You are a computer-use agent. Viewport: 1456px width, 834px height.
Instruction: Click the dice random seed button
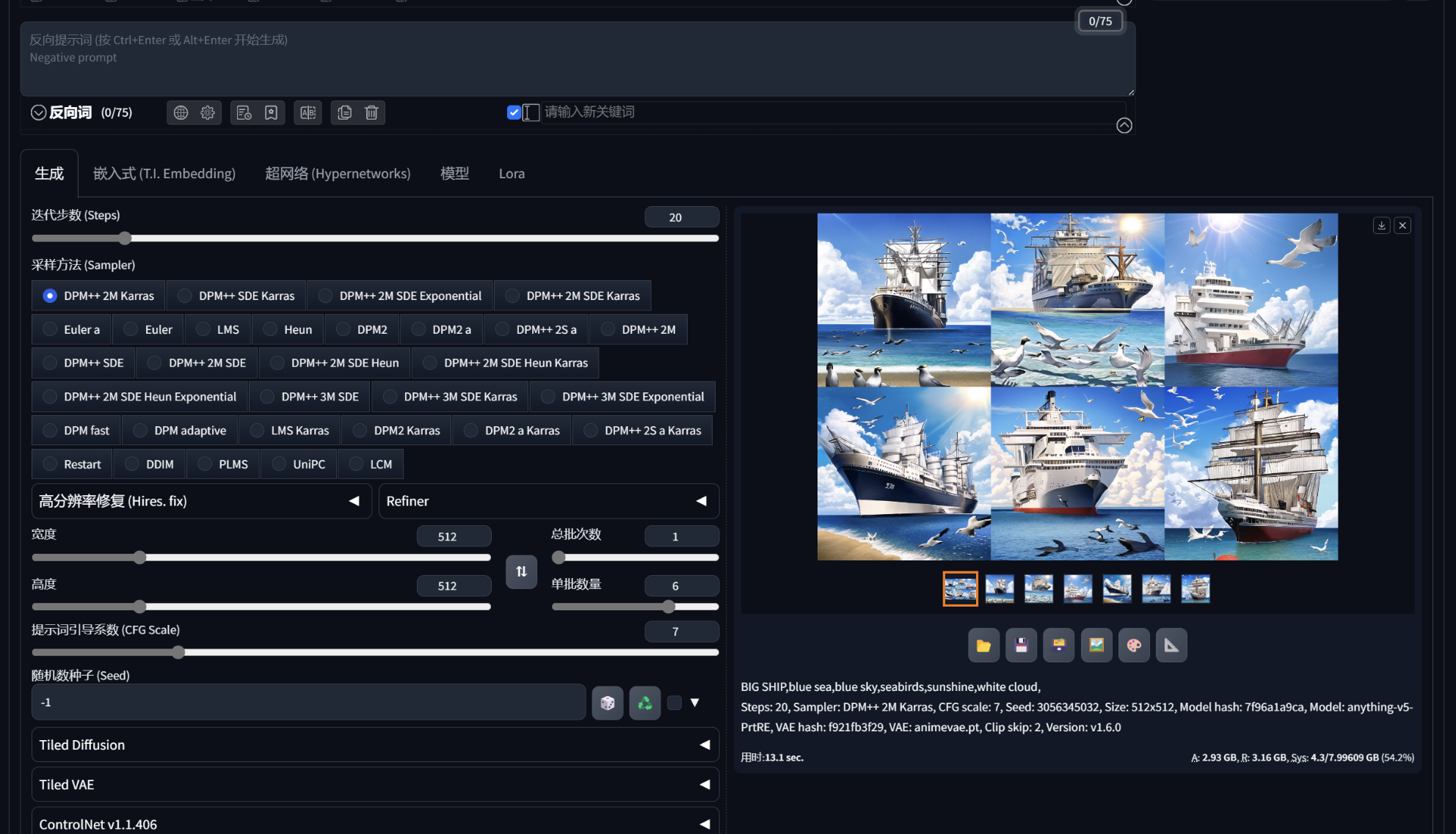[607, 703]
